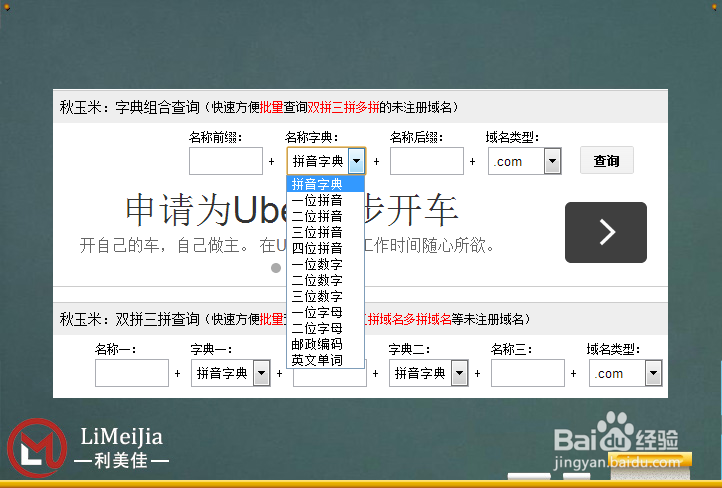This screenshot has width=722, height=488.
Task: Open the 申请为Uber ad headline
Action: pyautogui.click(x=291, y=210)
